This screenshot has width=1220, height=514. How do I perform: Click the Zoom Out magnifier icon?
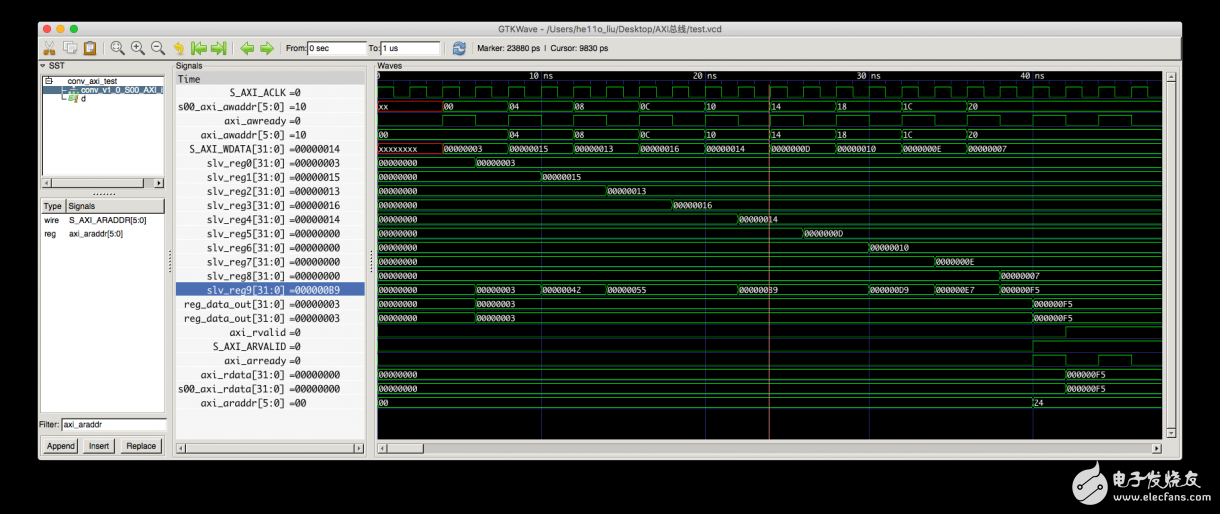(158, 48)
